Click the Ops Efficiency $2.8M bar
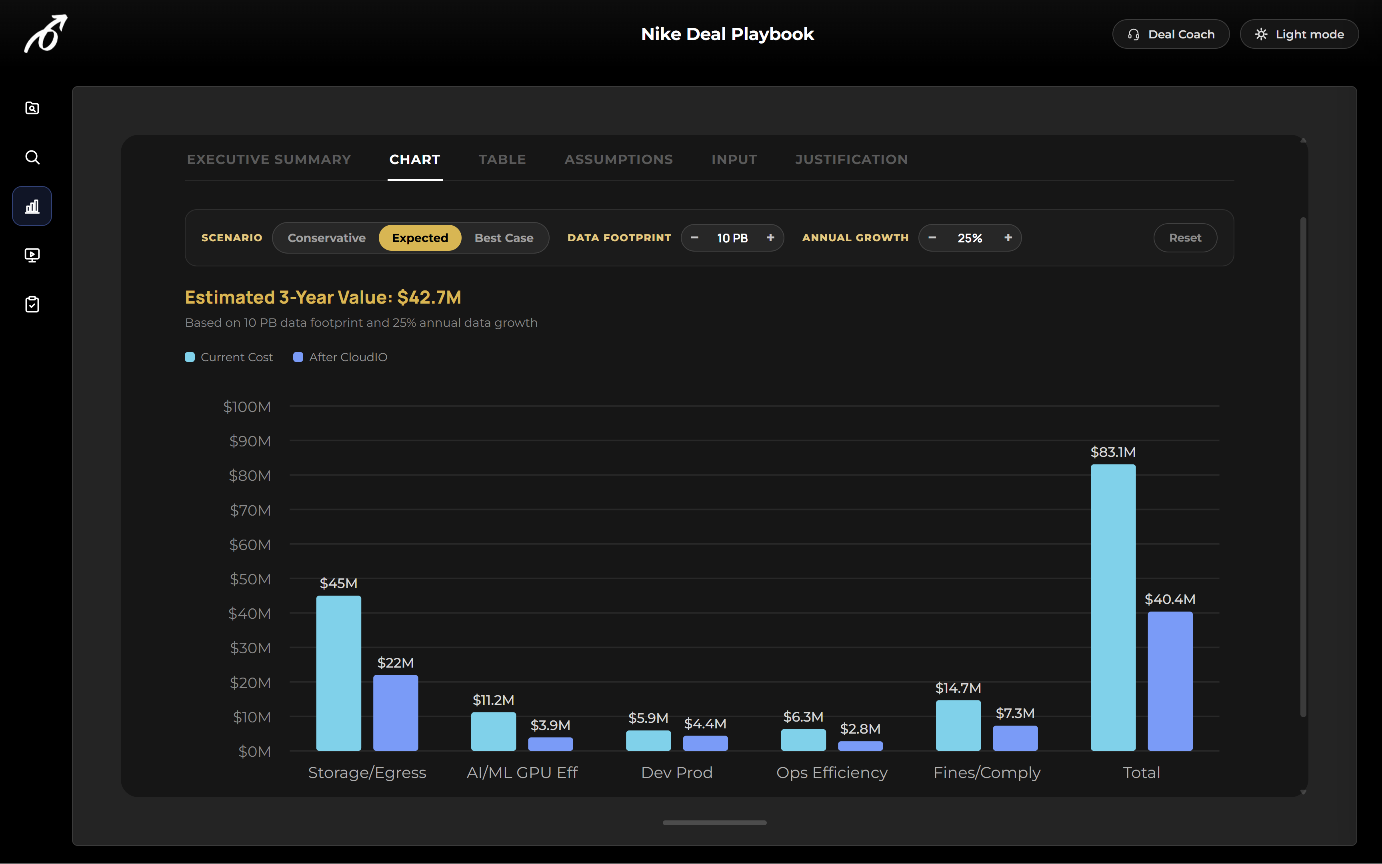Image resolution: width=1382 pixels, height=864 pixels. [x=860, y=746]
